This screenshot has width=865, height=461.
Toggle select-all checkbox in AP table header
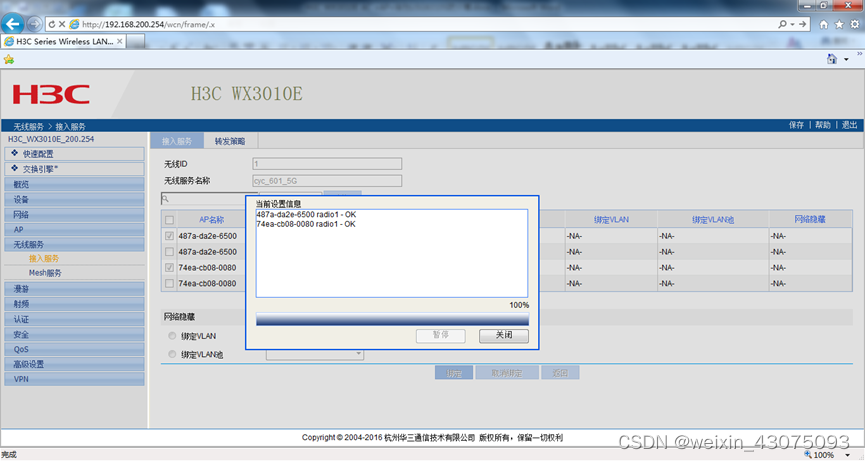[x=169, y=220]
